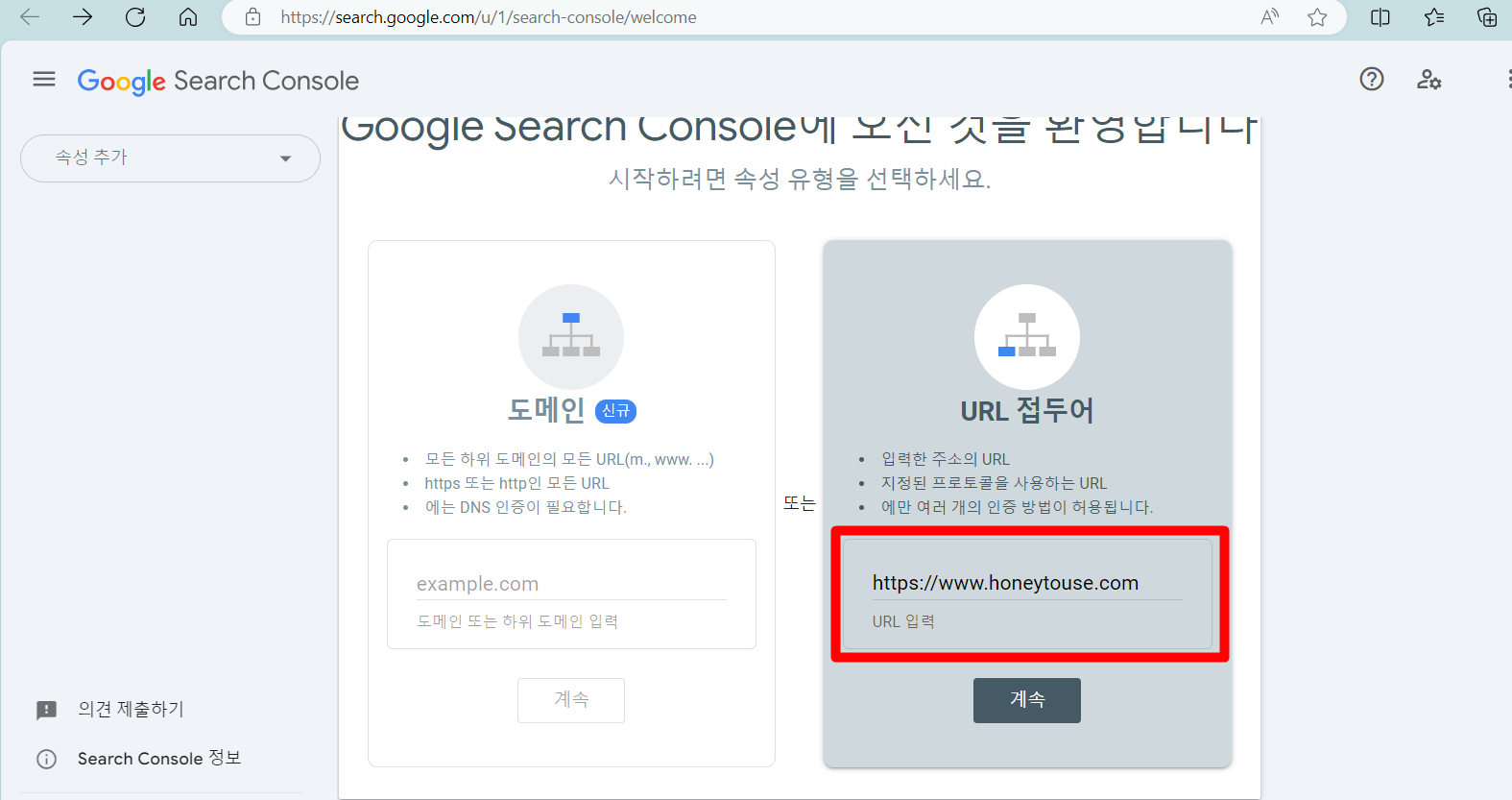
Task: Click the info circle icon beside Search Console 정보
Action: pyautogui.click(x=46, y=760)
